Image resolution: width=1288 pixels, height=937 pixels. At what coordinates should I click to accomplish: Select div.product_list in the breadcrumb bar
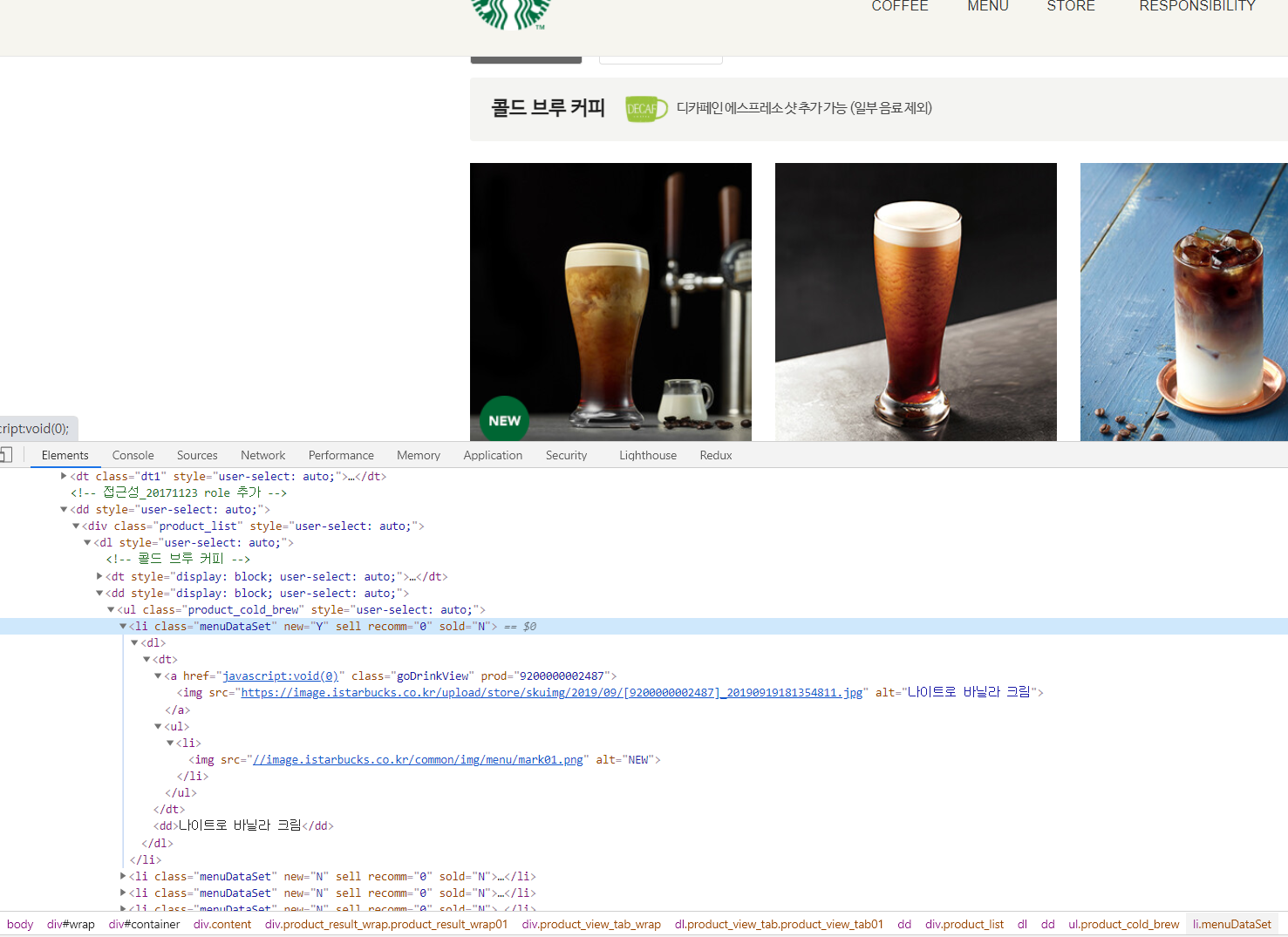point(964,924)
